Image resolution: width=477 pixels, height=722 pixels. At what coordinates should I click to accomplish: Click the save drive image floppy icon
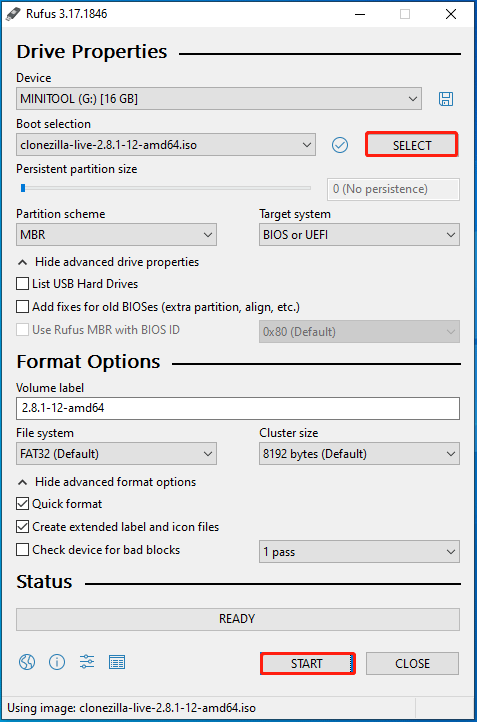tap(445, 99)
